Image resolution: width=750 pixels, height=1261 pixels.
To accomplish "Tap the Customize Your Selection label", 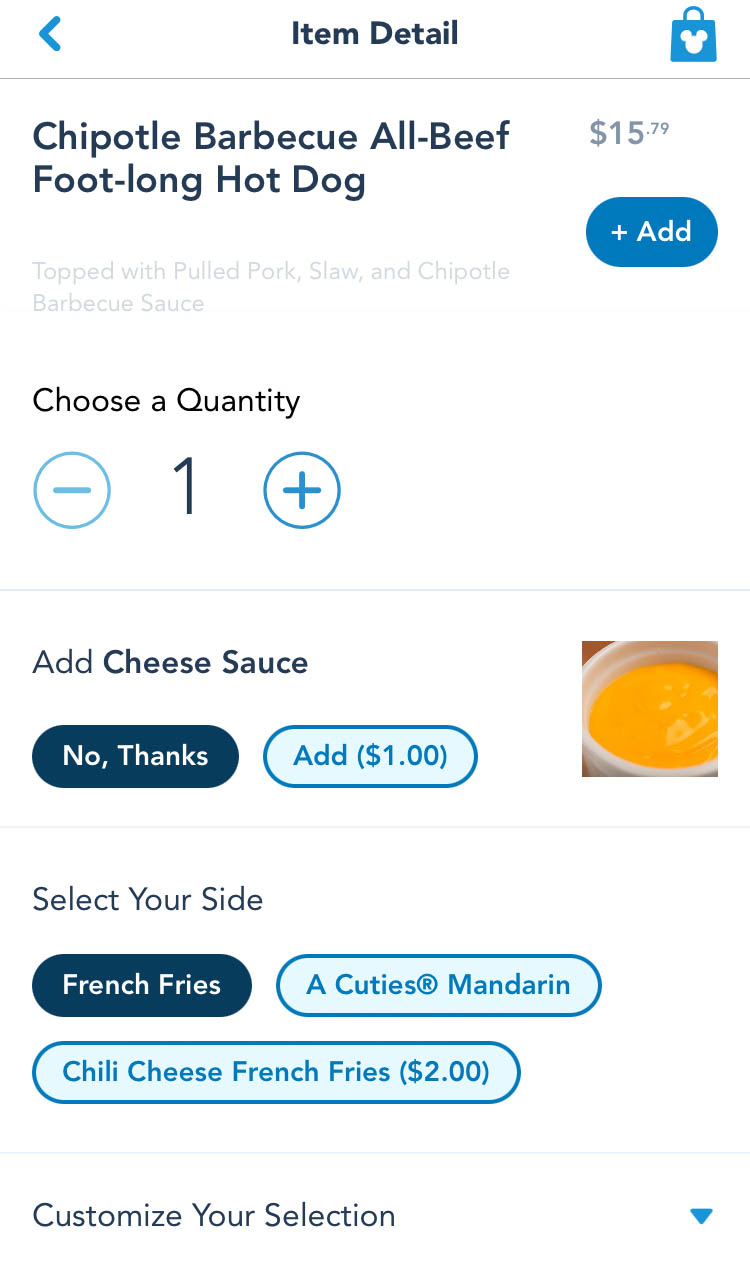I will pyautogui.click(x=214, y=1215).
